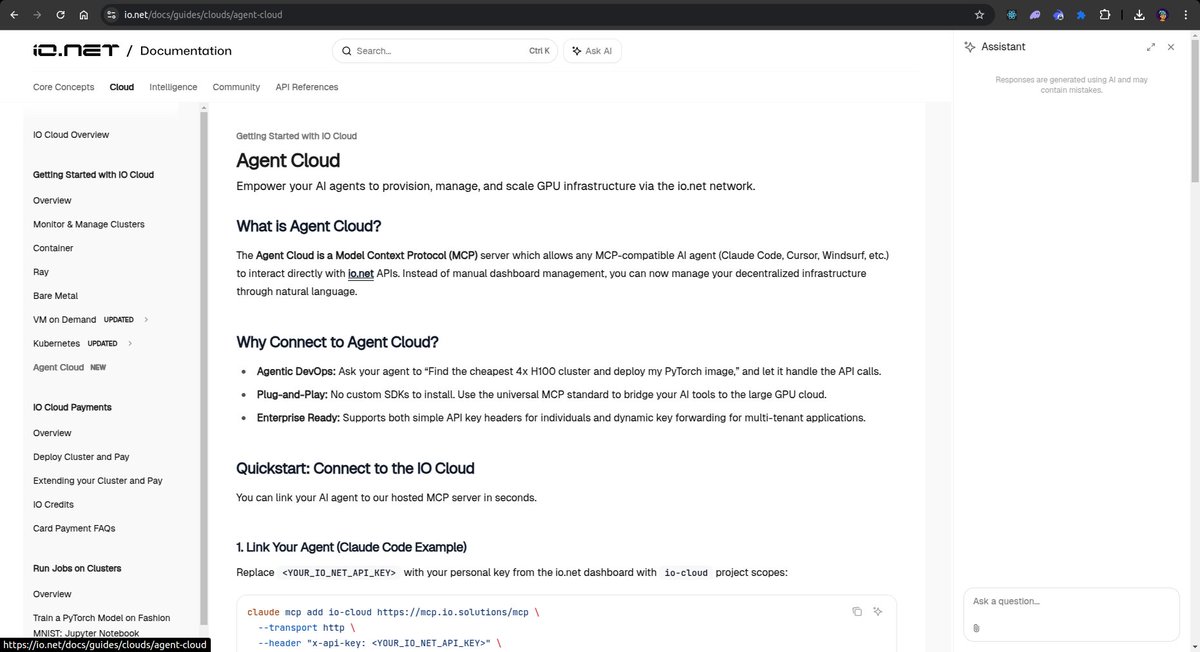The width and height of the screenshot is (1200, 652).
Task: Open the Intelligence tab
Action: point(173,87)
